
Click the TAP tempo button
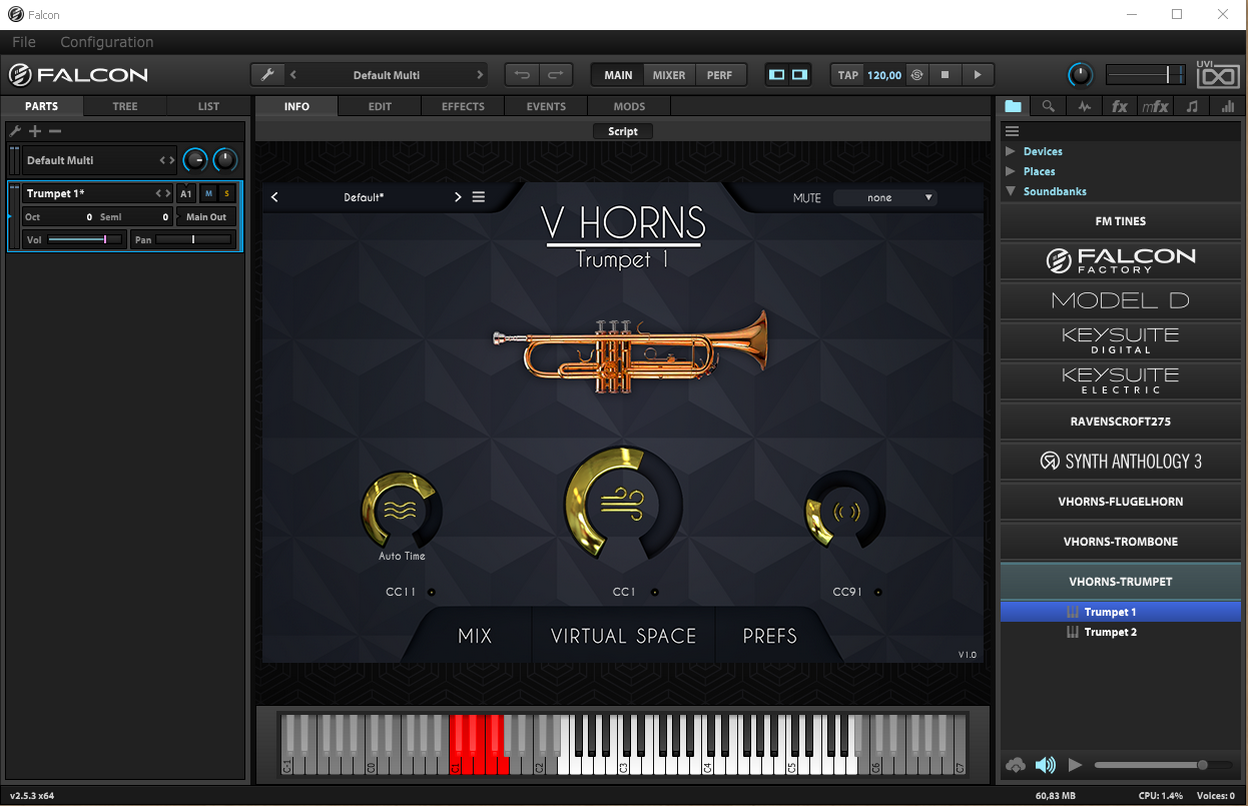coord(848,75)
